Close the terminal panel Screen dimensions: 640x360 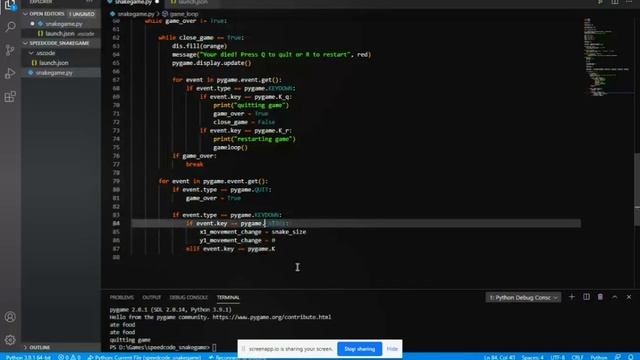(629, 297)
